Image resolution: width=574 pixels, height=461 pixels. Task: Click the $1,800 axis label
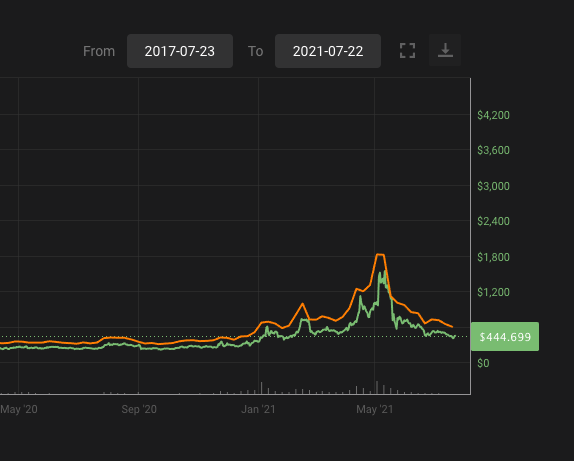point(493,257)
